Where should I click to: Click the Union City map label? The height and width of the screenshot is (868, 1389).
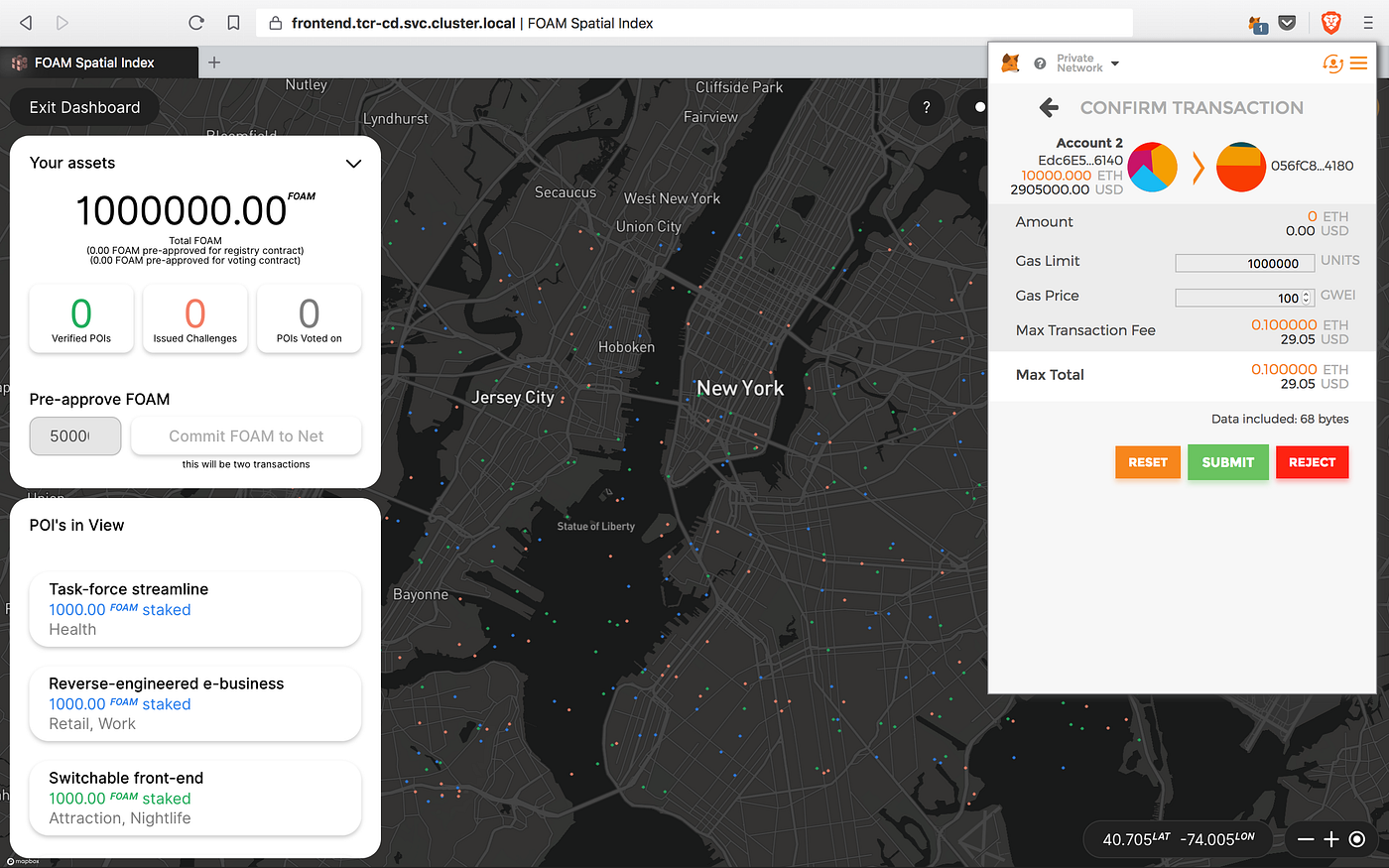pos(649,226)
